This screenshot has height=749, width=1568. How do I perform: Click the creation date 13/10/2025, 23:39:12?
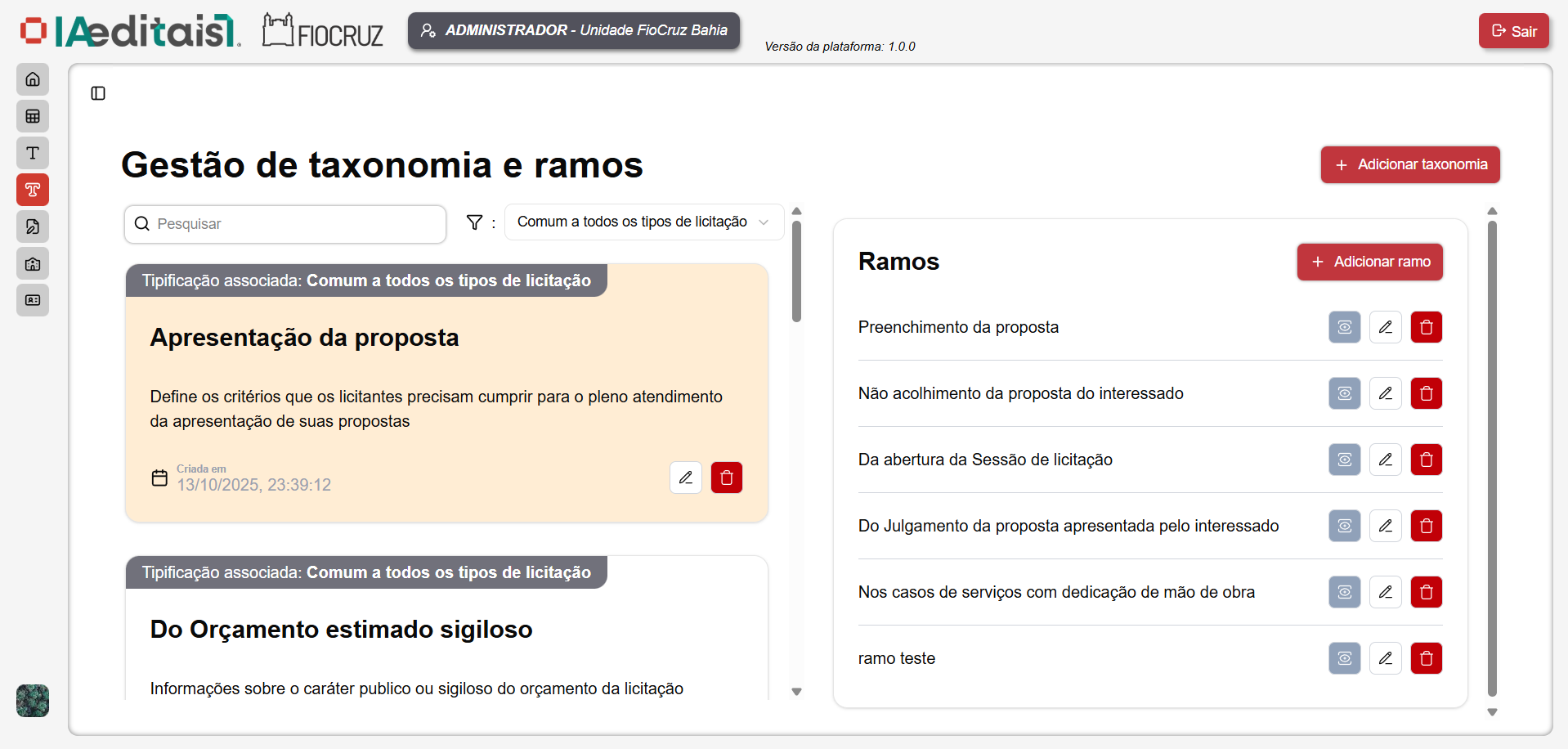[254, 485]
